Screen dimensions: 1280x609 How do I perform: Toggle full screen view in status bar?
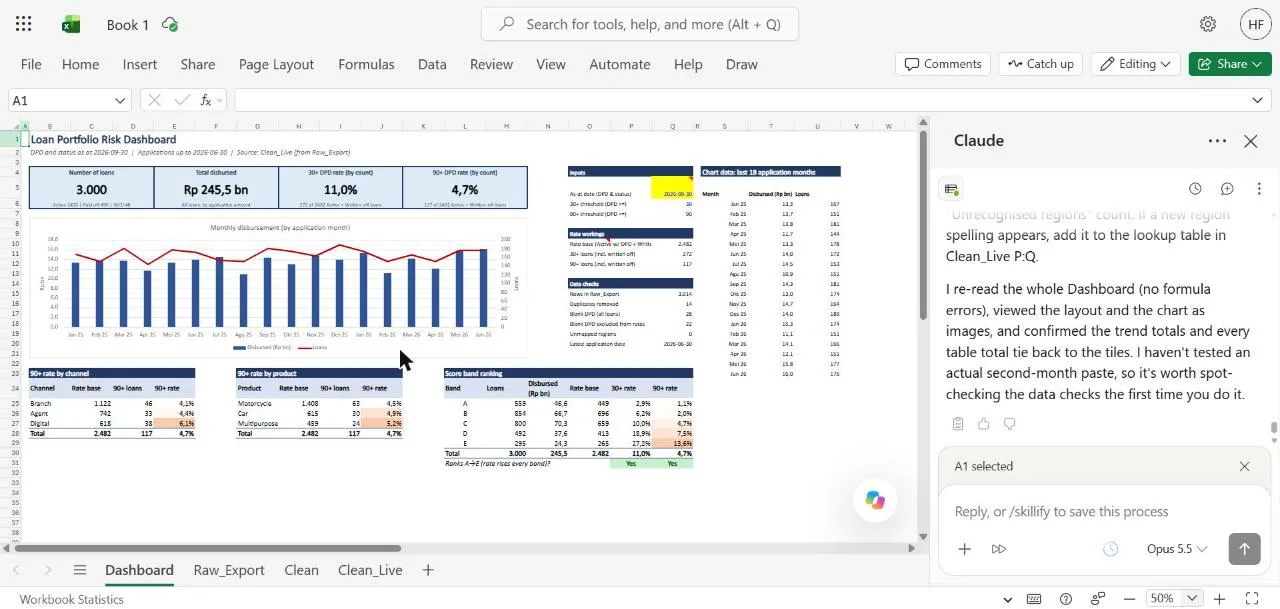(x=1251, y=599)
